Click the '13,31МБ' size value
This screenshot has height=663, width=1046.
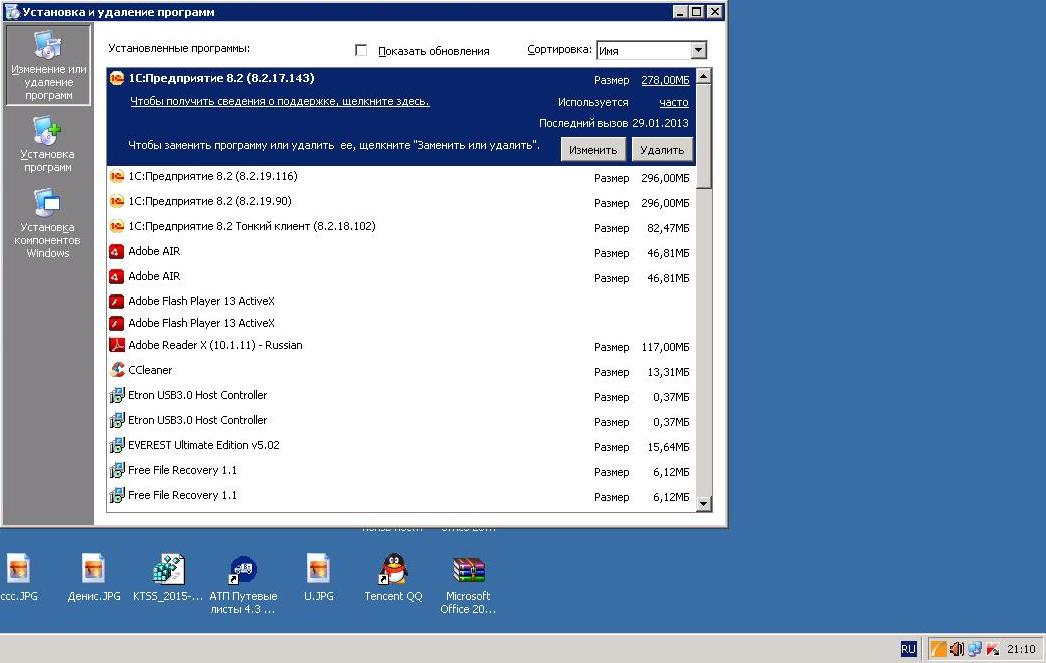tap(668, 372)
